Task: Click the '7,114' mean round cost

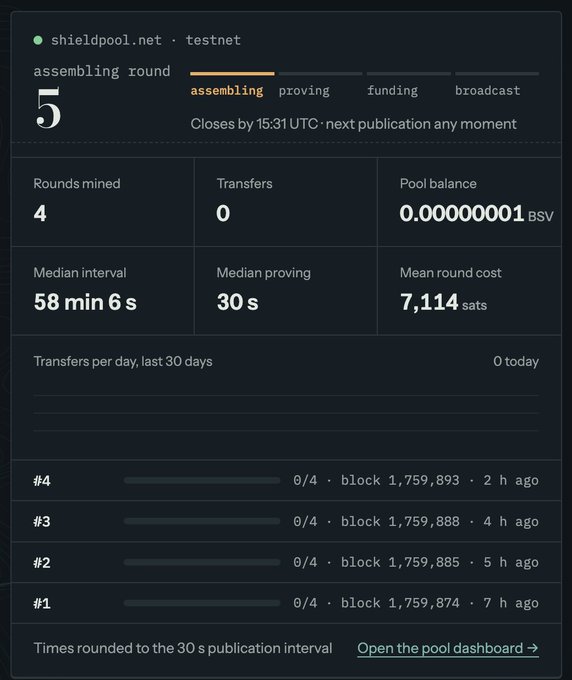Action: click(x=429, y=302)
